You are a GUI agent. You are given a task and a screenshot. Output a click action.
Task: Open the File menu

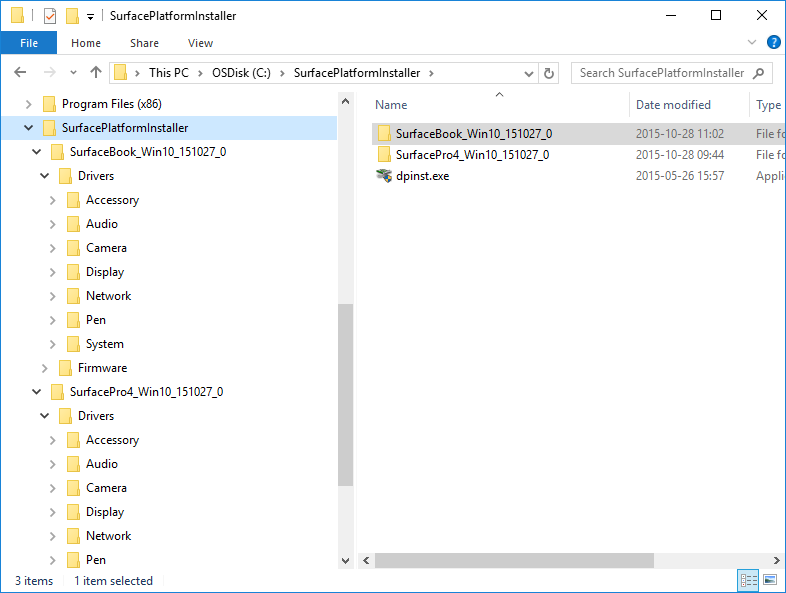[29, 43]
